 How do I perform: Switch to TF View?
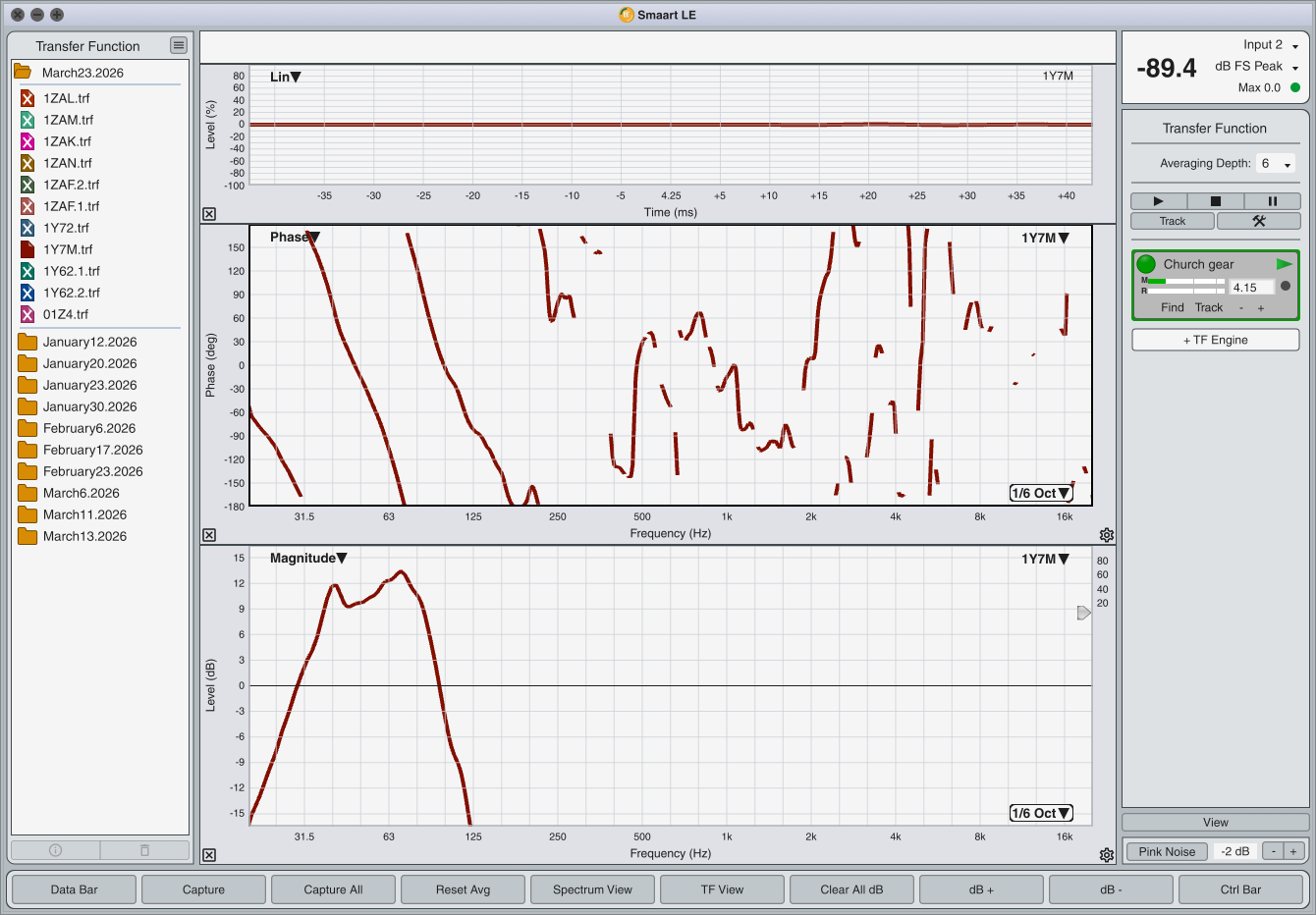pos(723,889)
